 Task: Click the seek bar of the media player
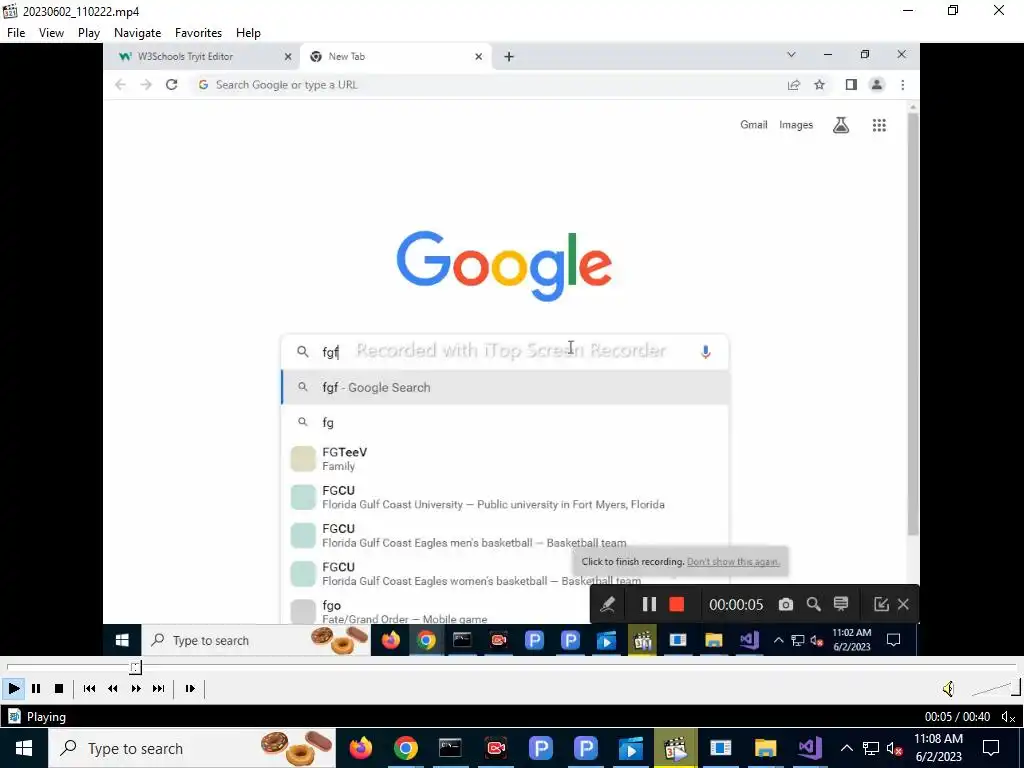click(x=511, y=667)
